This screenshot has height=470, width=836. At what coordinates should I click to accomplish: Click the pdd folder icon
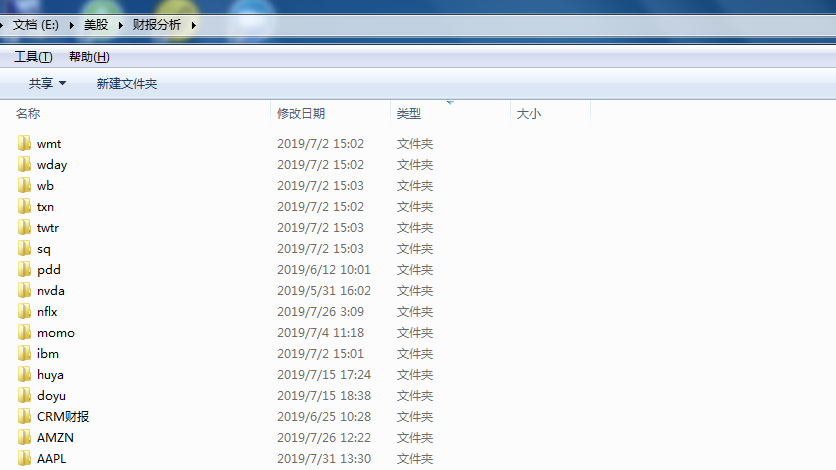24,269
